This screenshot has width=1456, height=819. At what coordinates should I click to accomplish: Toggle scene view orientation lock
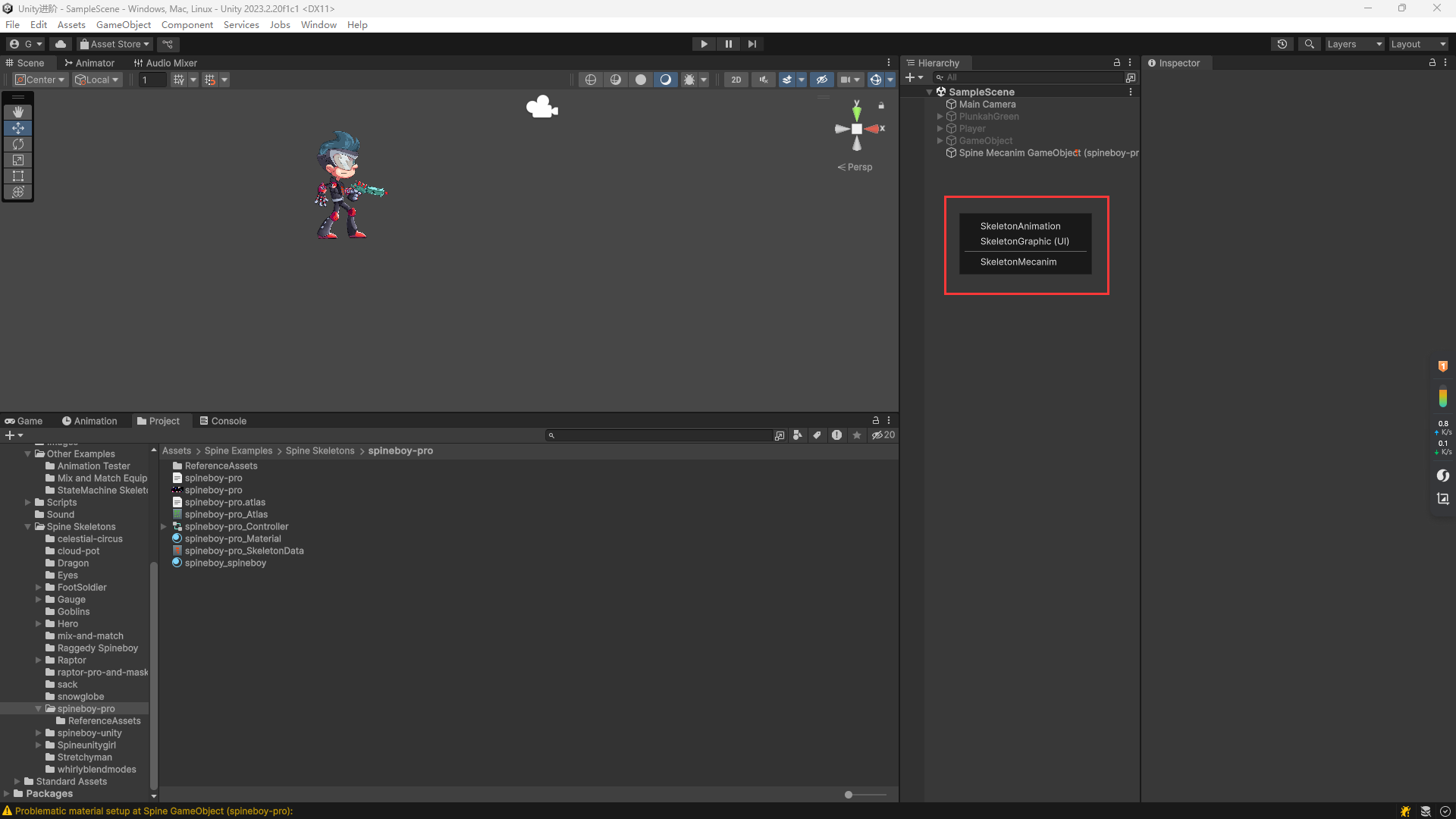tap(881, 105)
